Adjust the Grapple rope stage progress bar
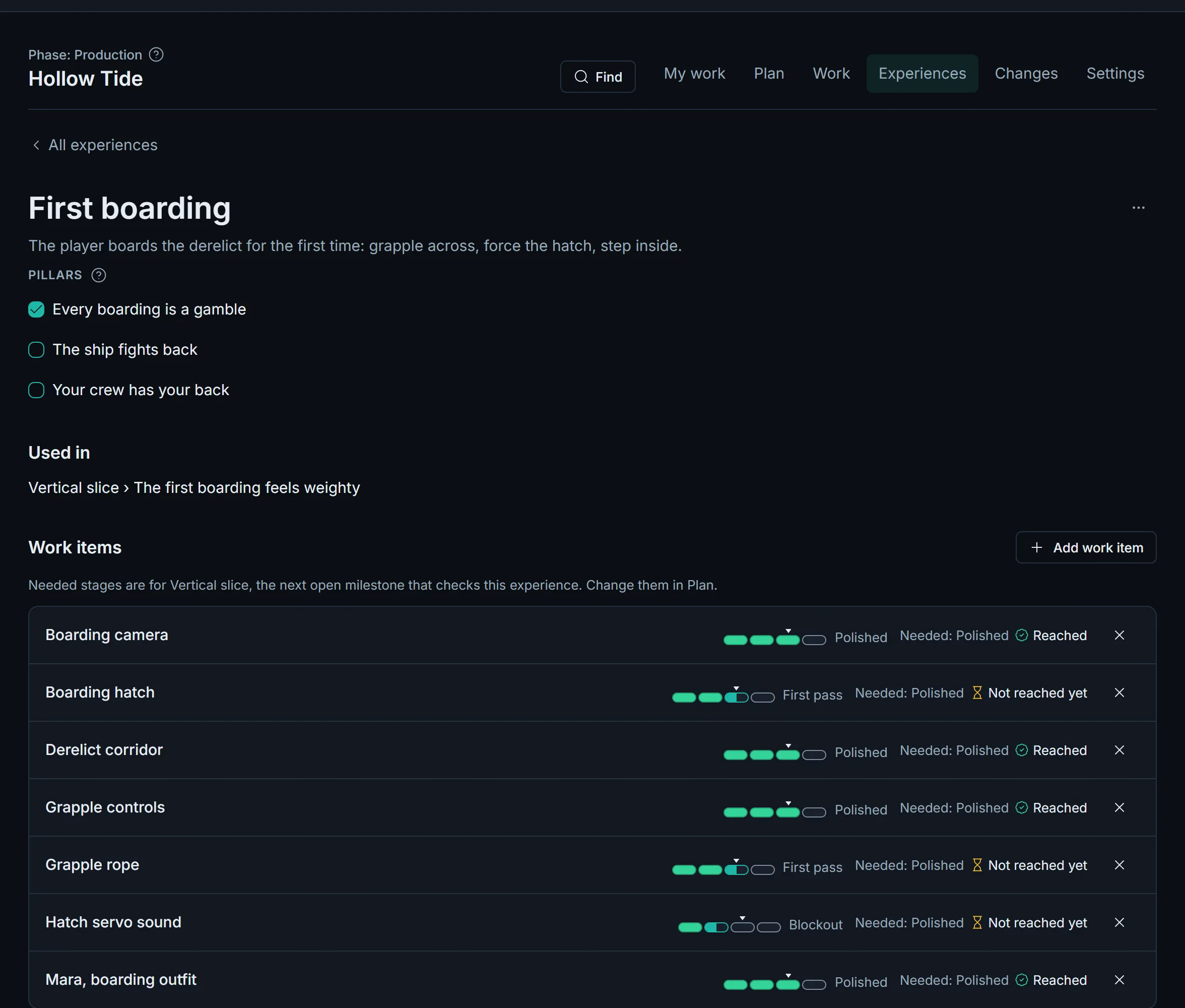The image size is (1185, 1008). click(x=723, y=868)
